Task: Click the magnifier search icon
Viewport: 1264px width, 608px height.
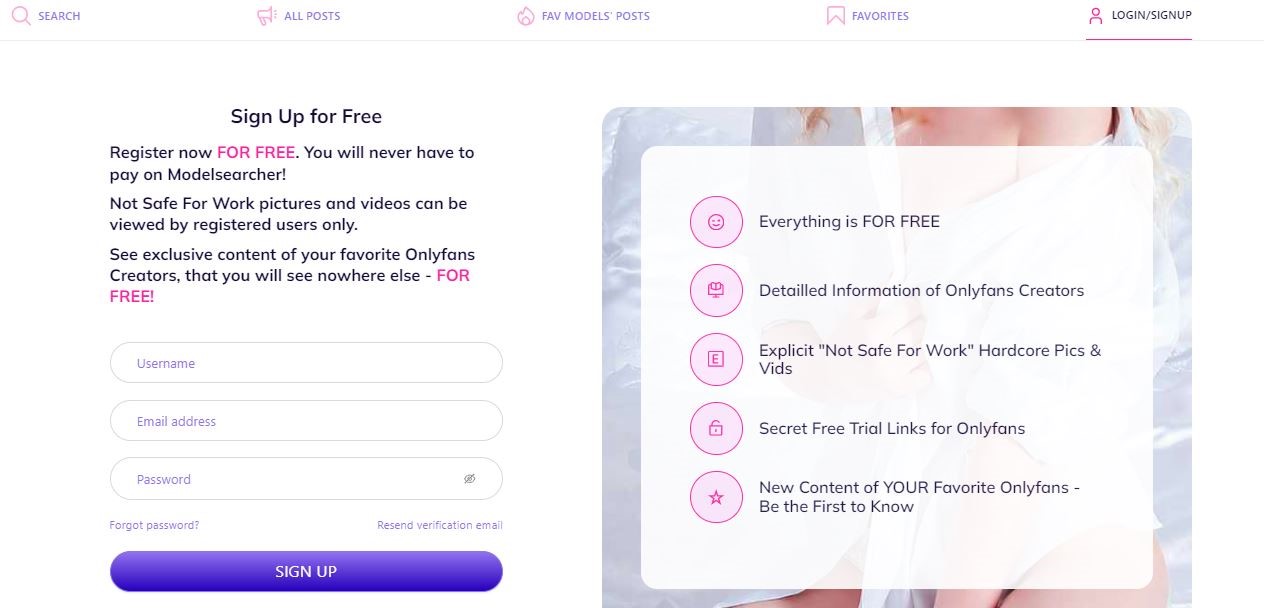Action: click(x=20, y=16)
